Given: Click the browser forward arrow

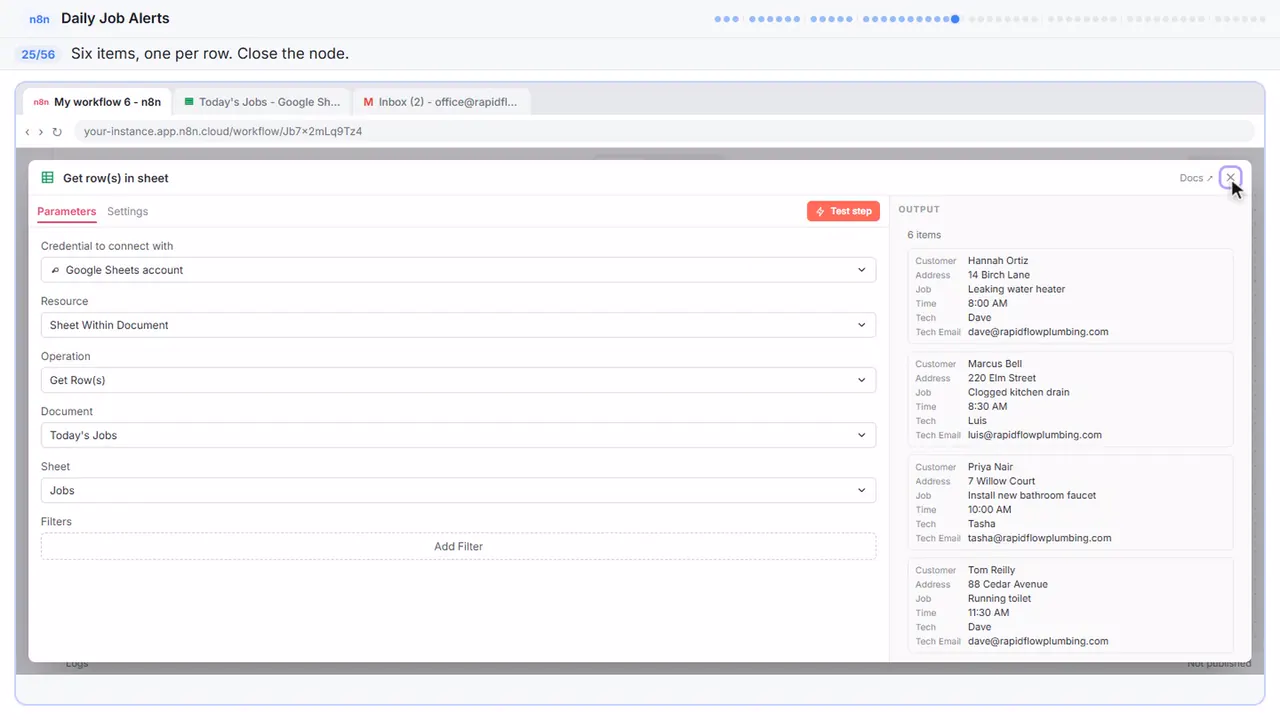Looking at the screenshot, I should (x=41, y=131).
